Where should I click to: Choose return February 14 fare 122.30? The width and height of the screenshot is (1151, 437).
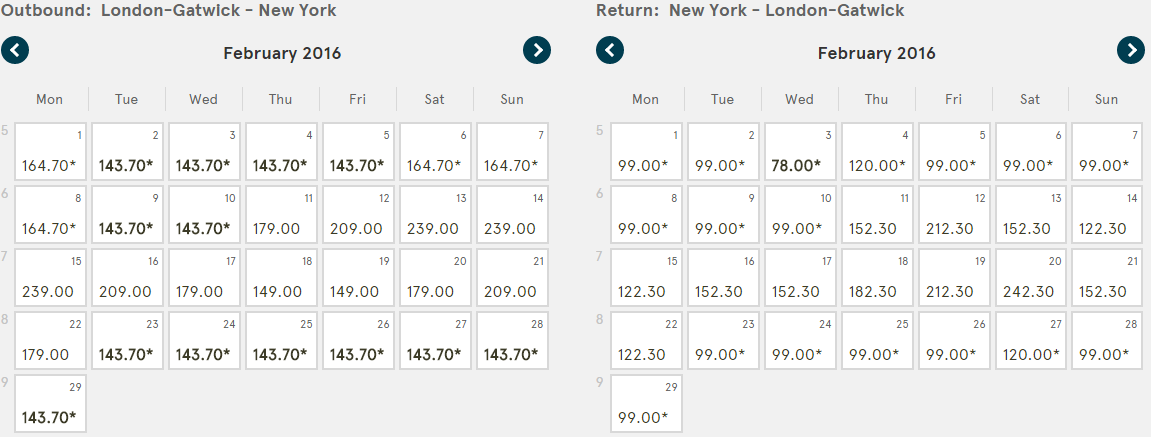pos(1108,214)
